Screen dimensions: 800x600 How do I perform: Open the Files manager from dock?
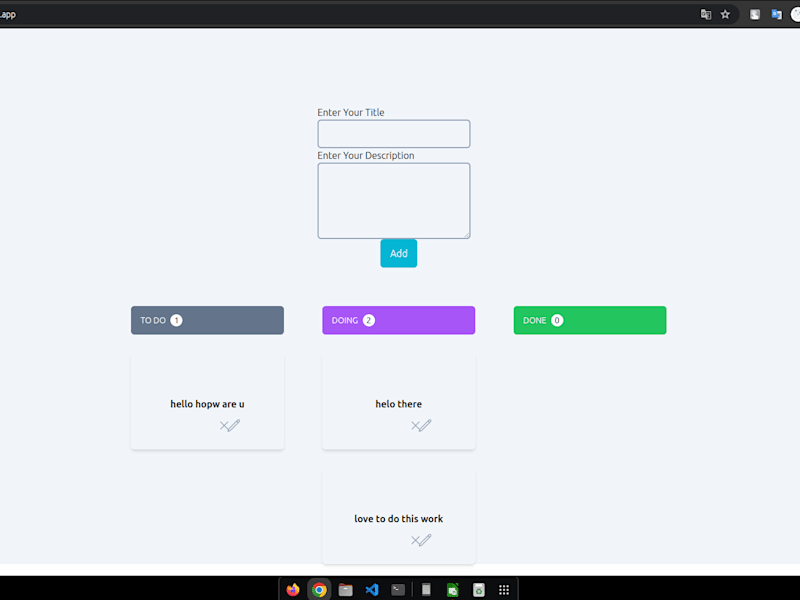click(x=345, y=590)
